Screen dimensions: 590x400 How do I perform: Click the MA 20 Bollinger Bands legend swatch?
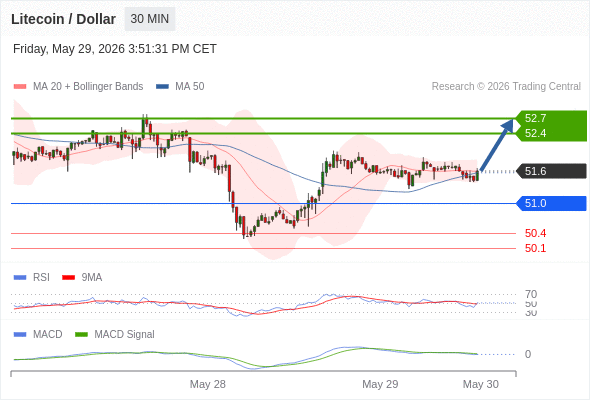(20, 87)
